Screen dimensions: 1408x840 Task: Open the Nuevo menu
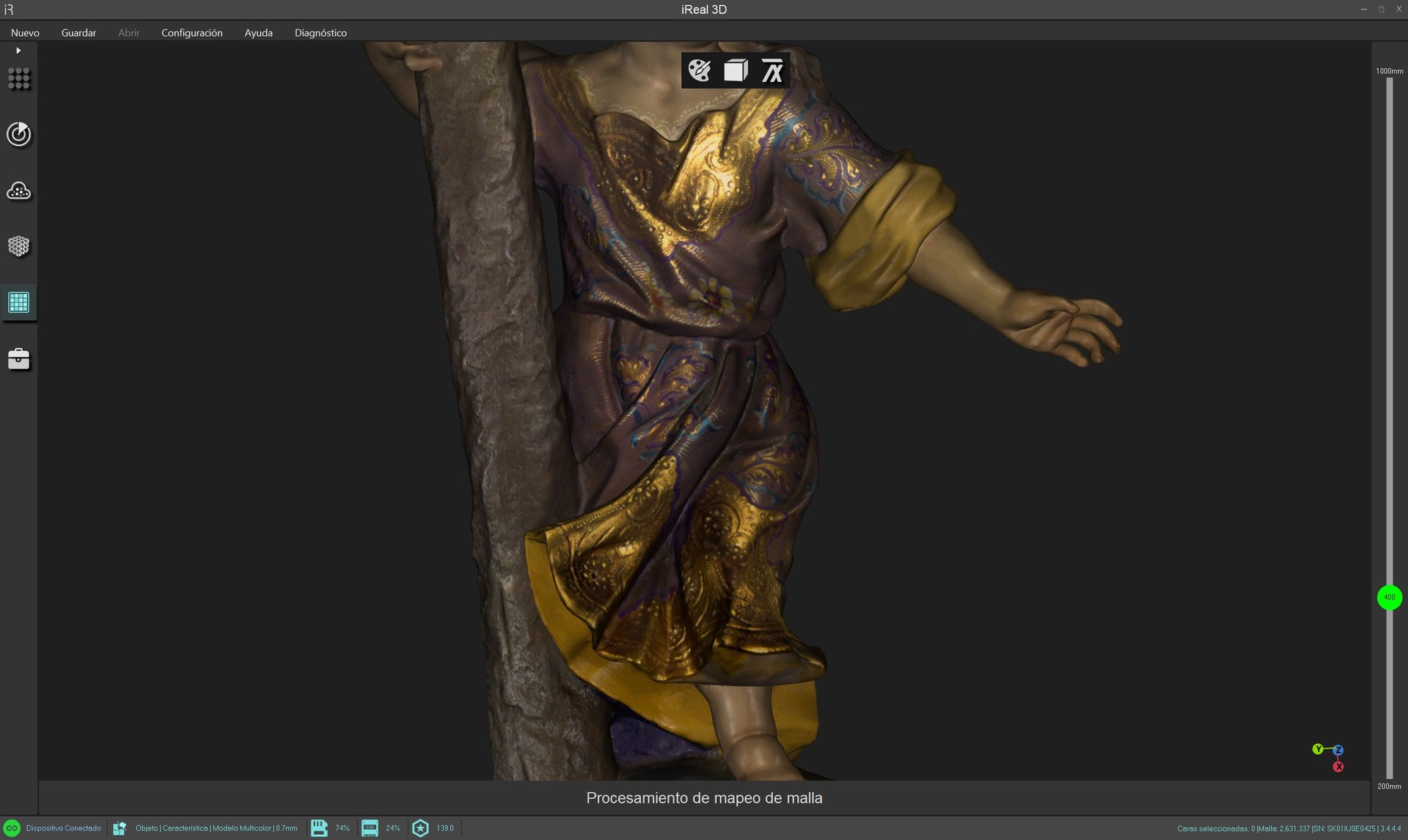pos(25,33)
